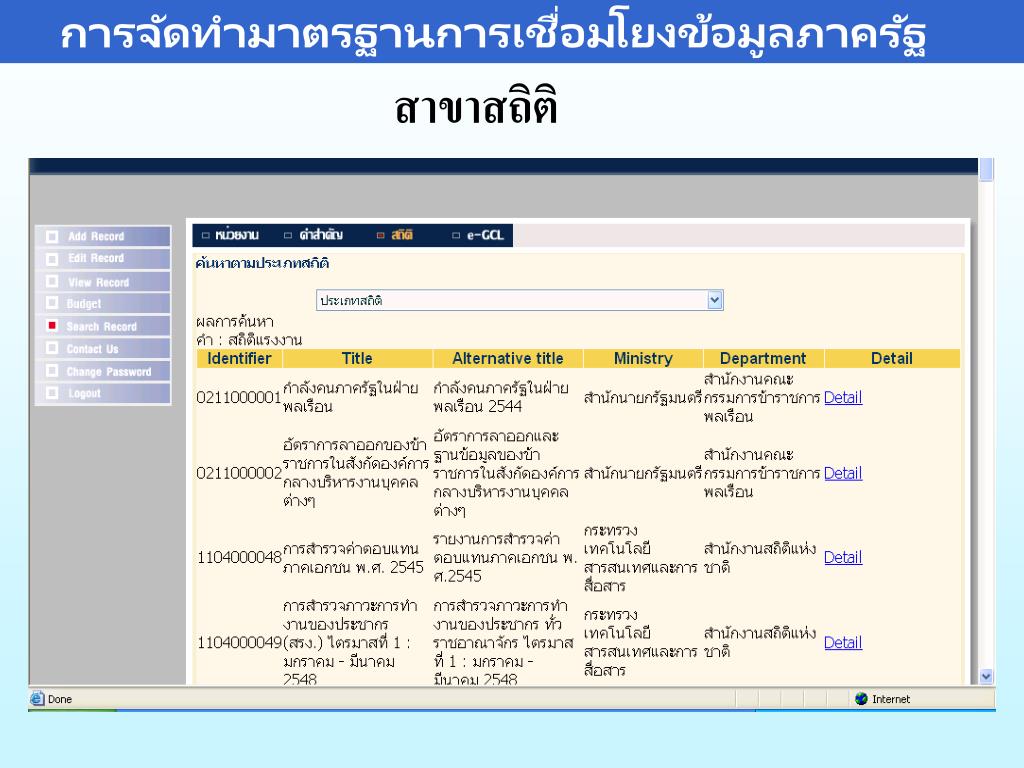Screen dimensions: 1024x768
Task: Click identifier 1104000049 cell
Action: pos(239,643)
